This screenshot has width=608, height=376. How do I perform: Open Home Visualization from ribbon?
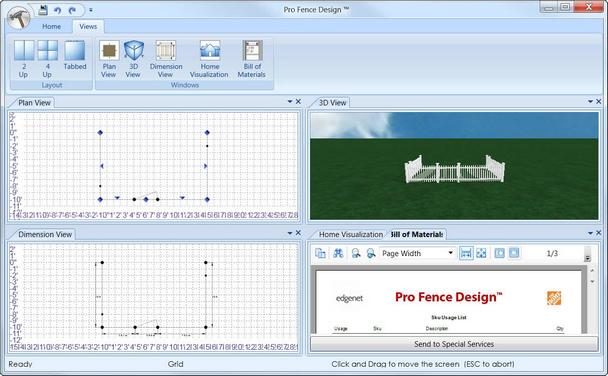(209, 59)
